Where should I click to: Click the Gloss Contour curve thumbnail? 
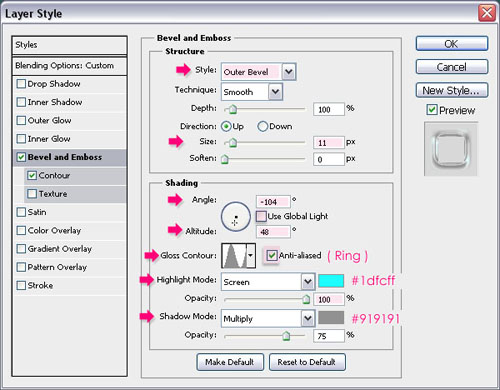pyautogui.click(x=234, y=256)
